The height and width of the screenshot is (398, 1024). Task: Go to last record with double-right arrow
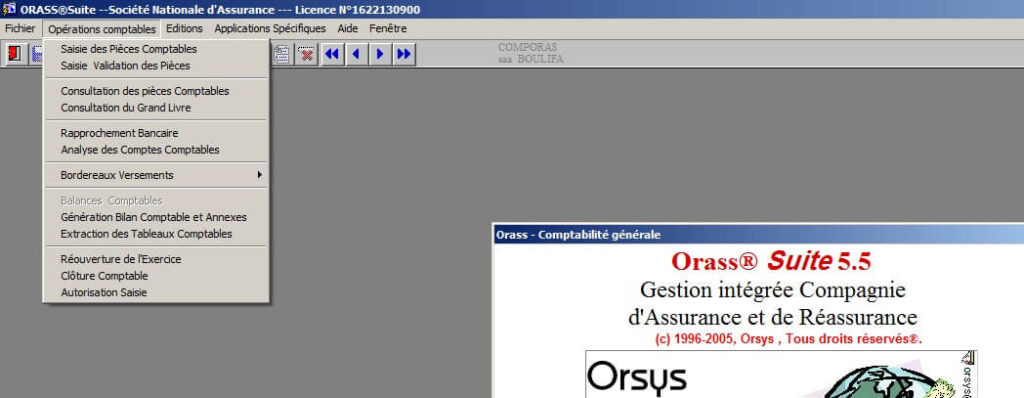click(x=404, y=54)
